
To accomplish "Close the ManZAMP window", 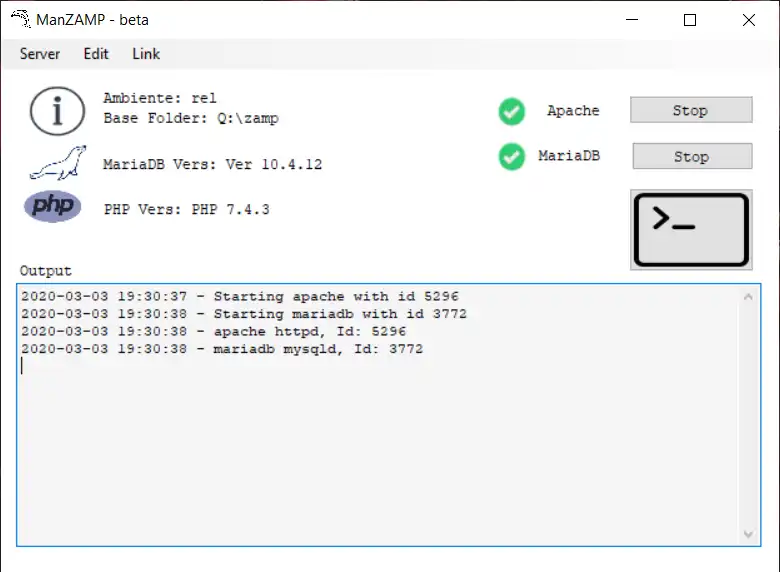I will [749, 20].
